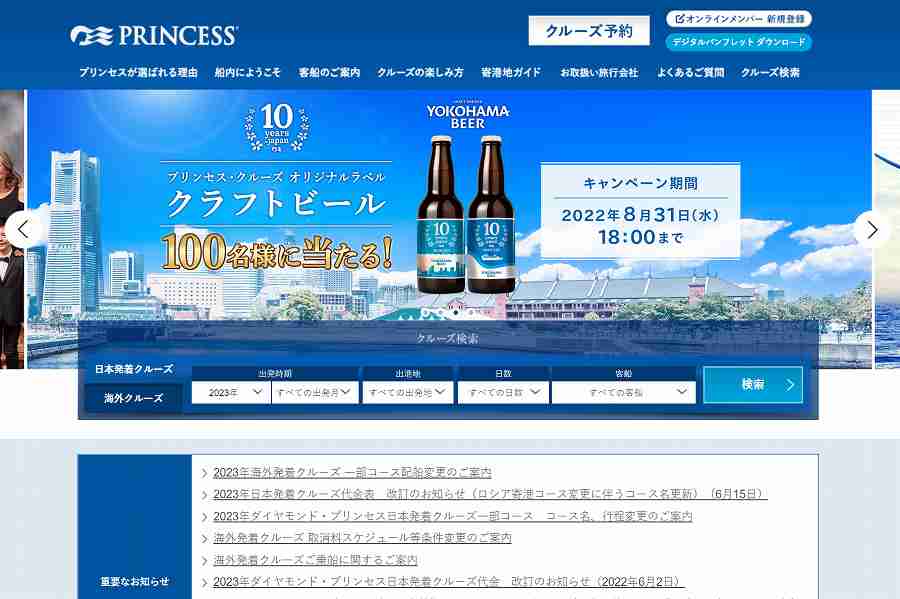
Task: Click the Princess logo
Action: pos(153,36)
